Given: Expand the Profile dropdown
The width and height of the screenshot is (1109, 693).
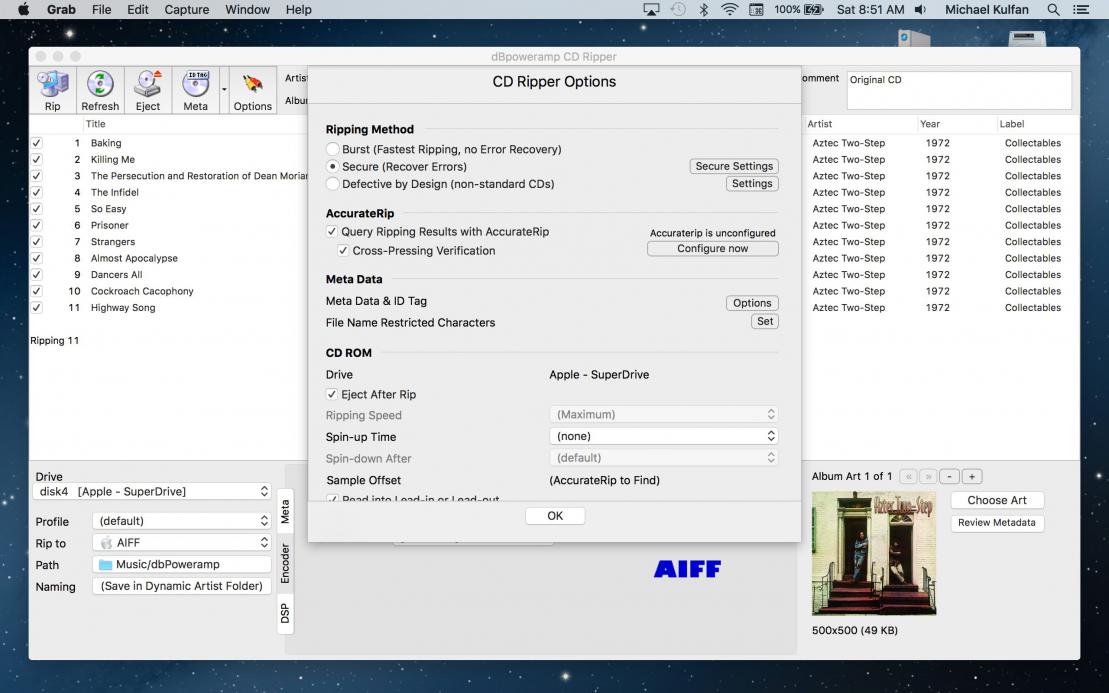Looking at the screenshot, I should [x=182, y=521].
